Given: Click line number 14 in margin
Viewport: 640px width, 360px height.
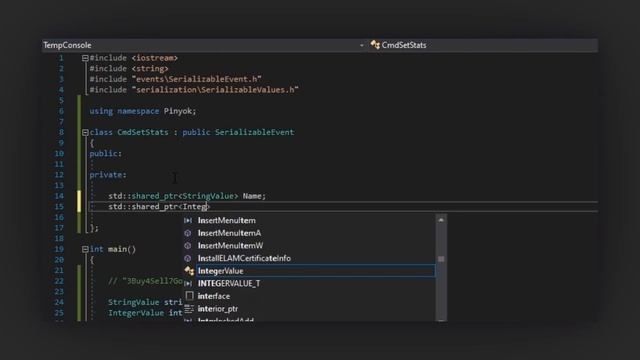Looking at the screenshot, I should (x=59, y=196).
